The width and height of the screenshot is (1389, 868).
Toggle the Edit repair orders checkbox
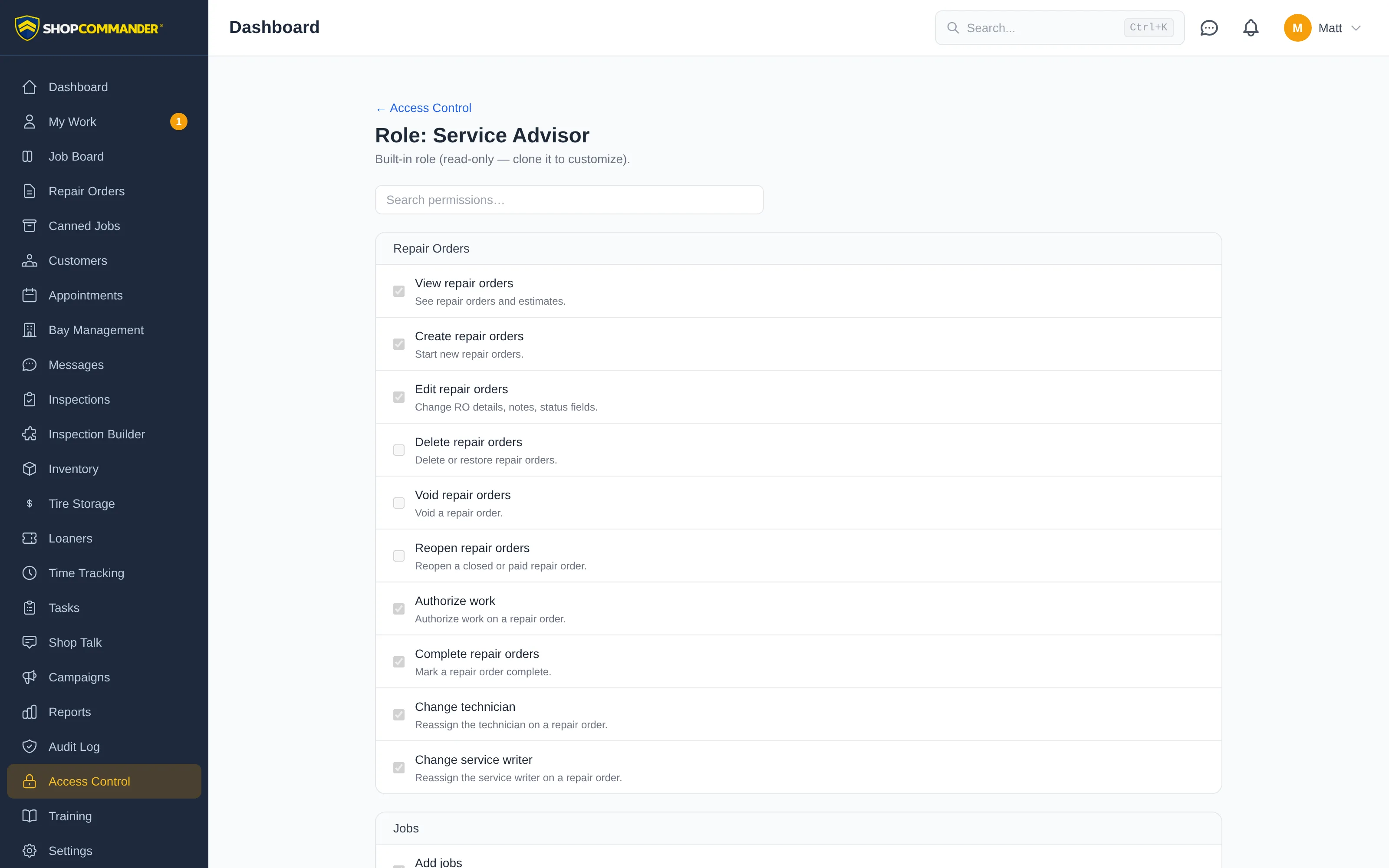[x=399, y=397]
